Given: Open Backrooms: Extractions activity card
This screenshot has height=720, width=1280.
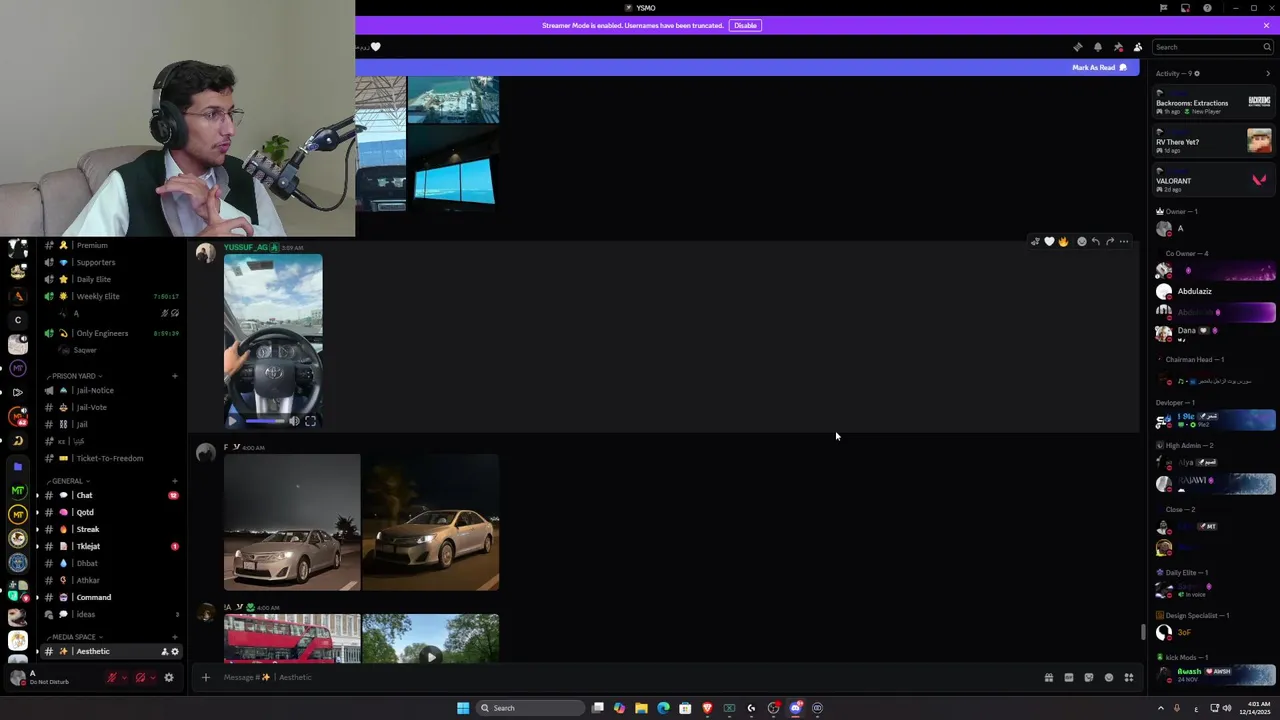Looking at the screenshot, I should [x=1213, y=102].
